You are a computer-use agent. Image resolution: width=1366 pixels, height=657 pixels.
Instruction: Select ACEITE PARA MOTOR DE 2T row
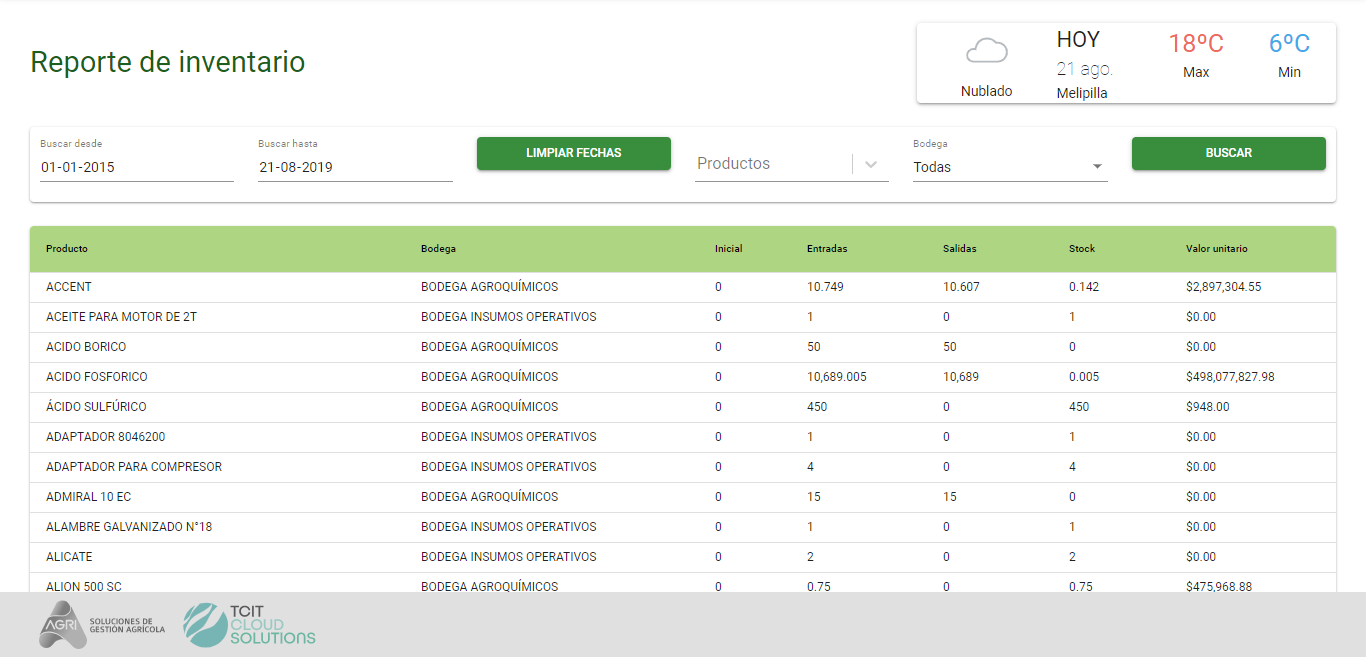[x=683, y=317]
